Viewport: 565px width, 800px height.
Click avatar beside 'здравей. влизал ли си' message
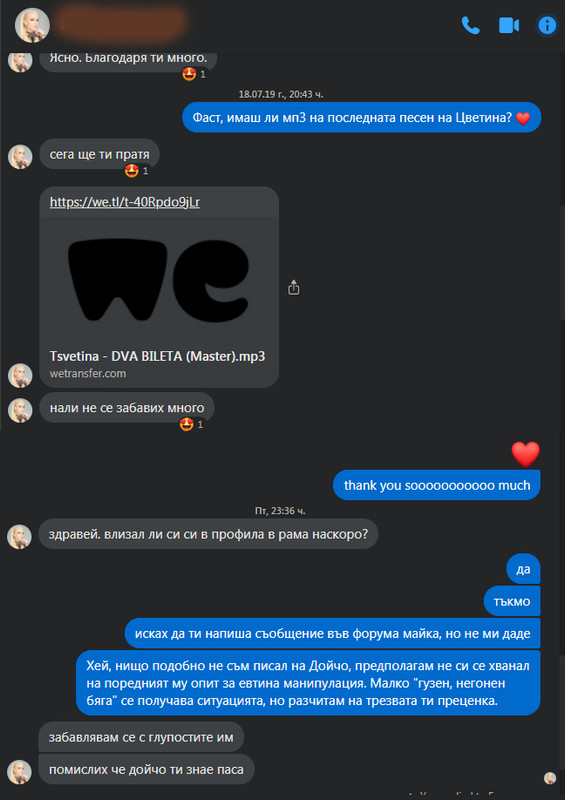(19, 537)
